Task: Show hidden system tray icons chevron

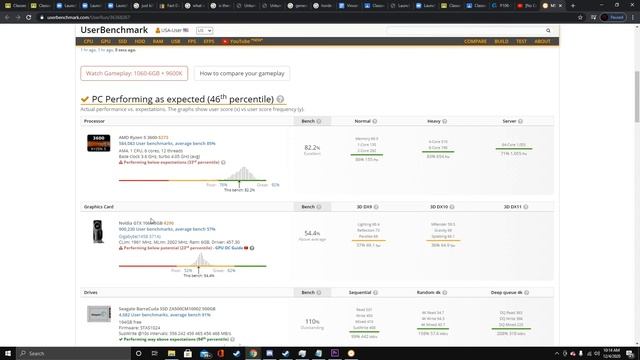Action: click(x=557, y=353)
